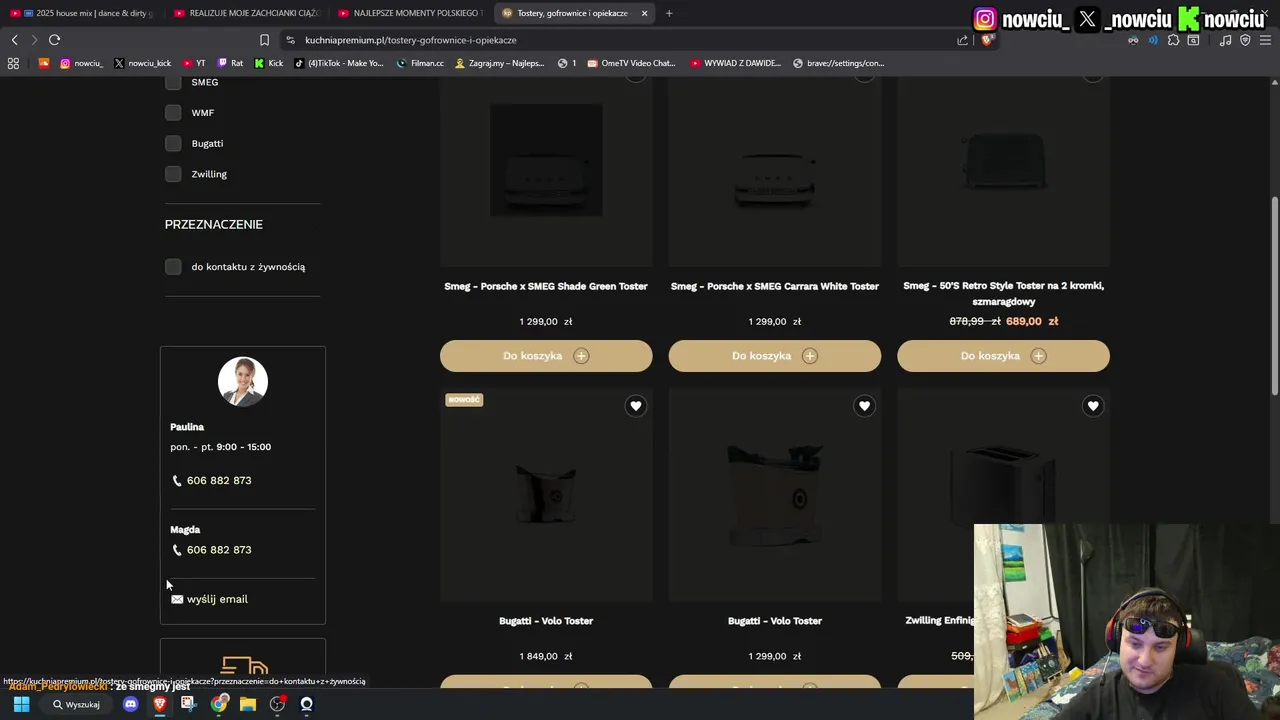Add Smeg 50'S Retro Style Toster to cart

pos(1003,356)
